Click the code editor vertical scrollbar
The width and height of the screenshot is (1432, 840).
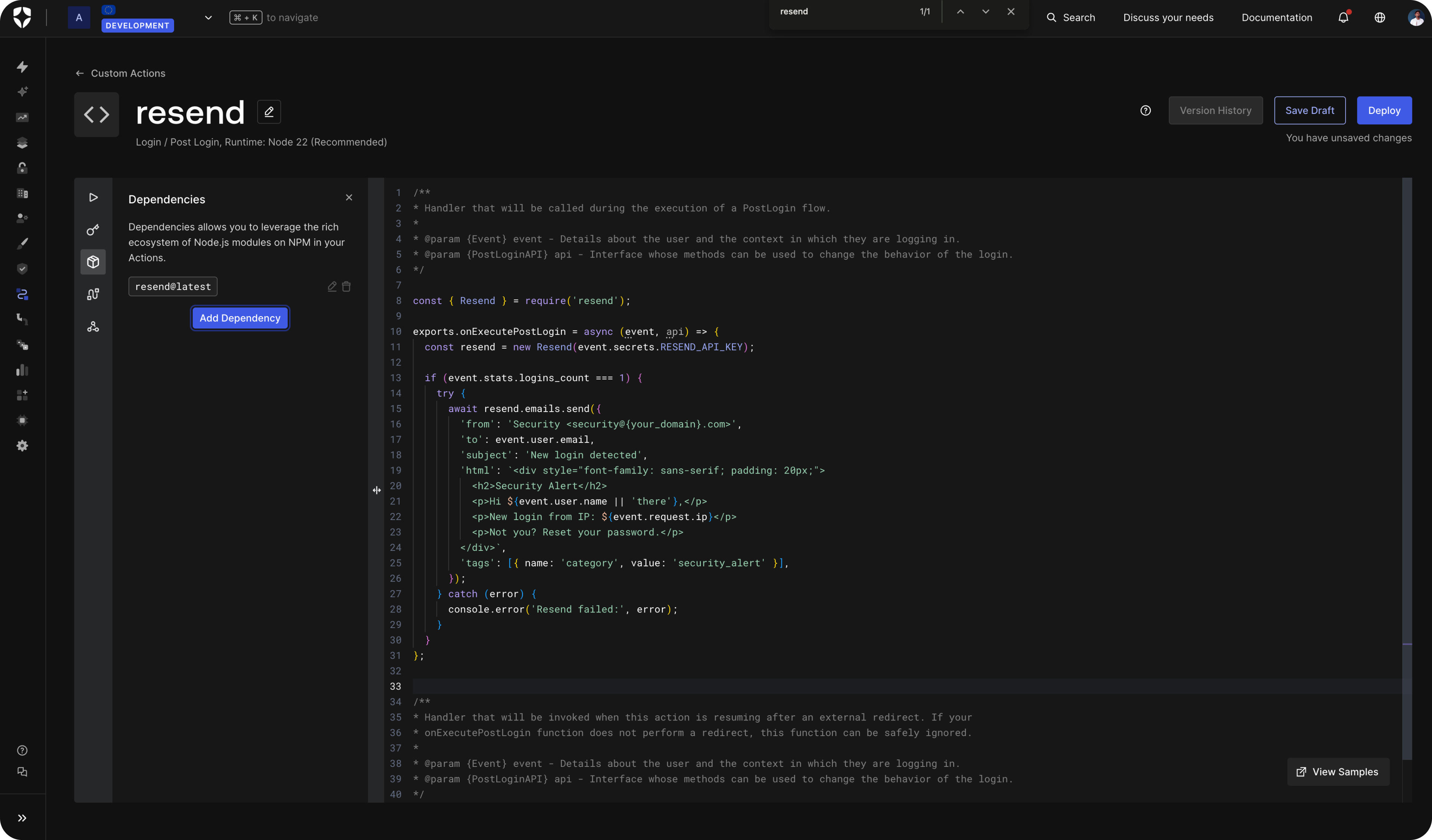click(1407, 469)
